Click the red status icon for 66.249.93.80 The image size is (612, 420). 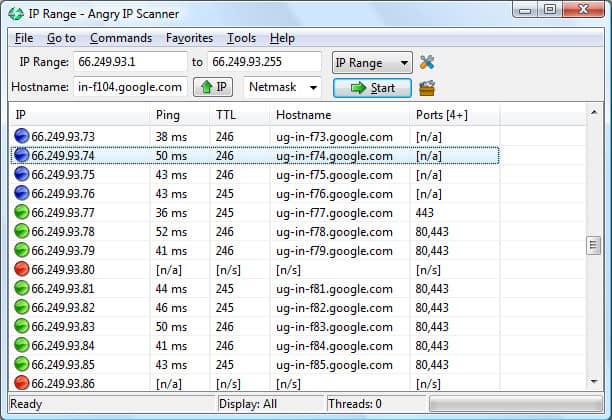pos(21,269)
